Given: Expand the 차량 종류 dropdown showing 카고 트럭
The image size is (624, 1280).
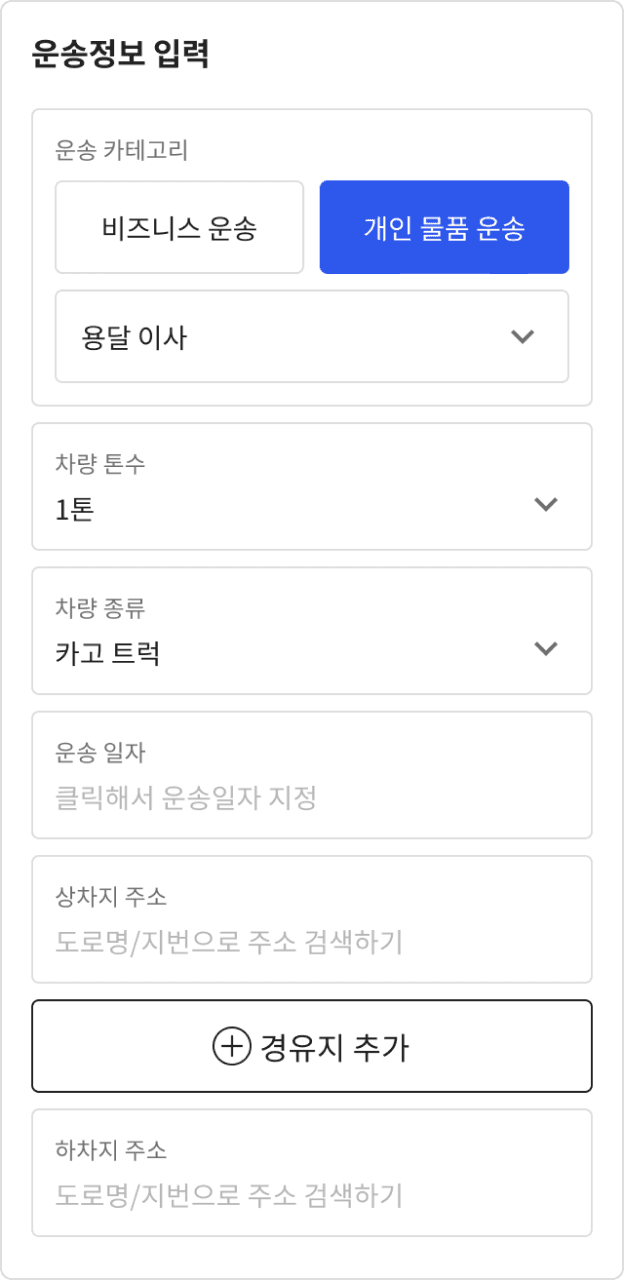Looking at the screenshot, I should tap(312, 631).
